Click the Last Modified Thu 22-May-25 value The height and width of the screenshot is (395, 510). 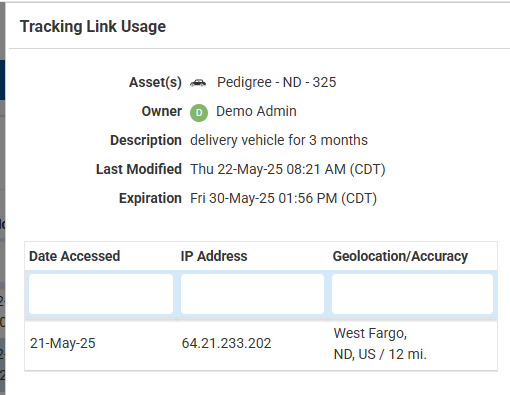pyautogui.click(x=288, y=169)
